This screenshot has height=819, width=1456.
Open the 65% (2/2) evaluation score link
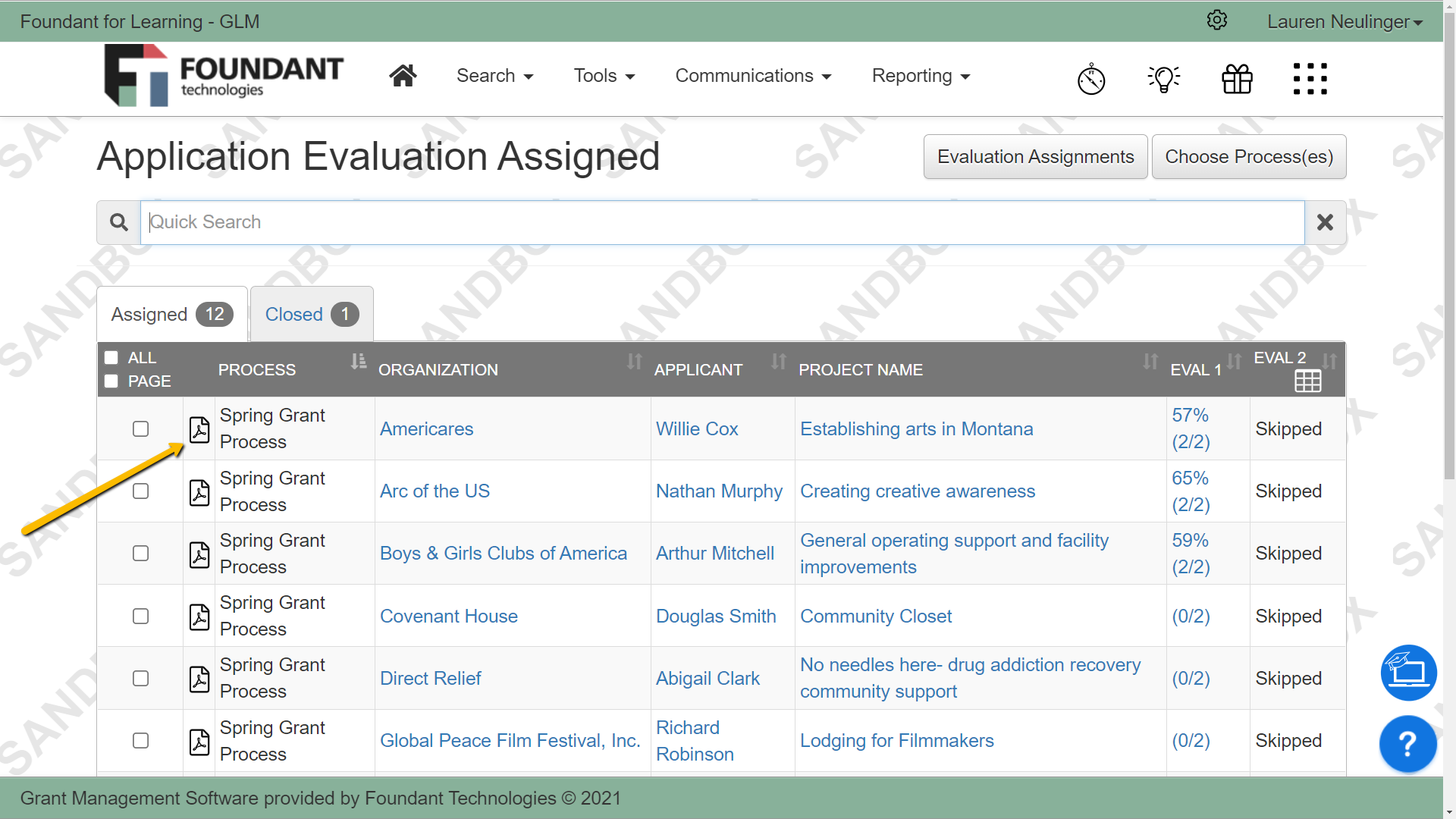point(1191,491)
